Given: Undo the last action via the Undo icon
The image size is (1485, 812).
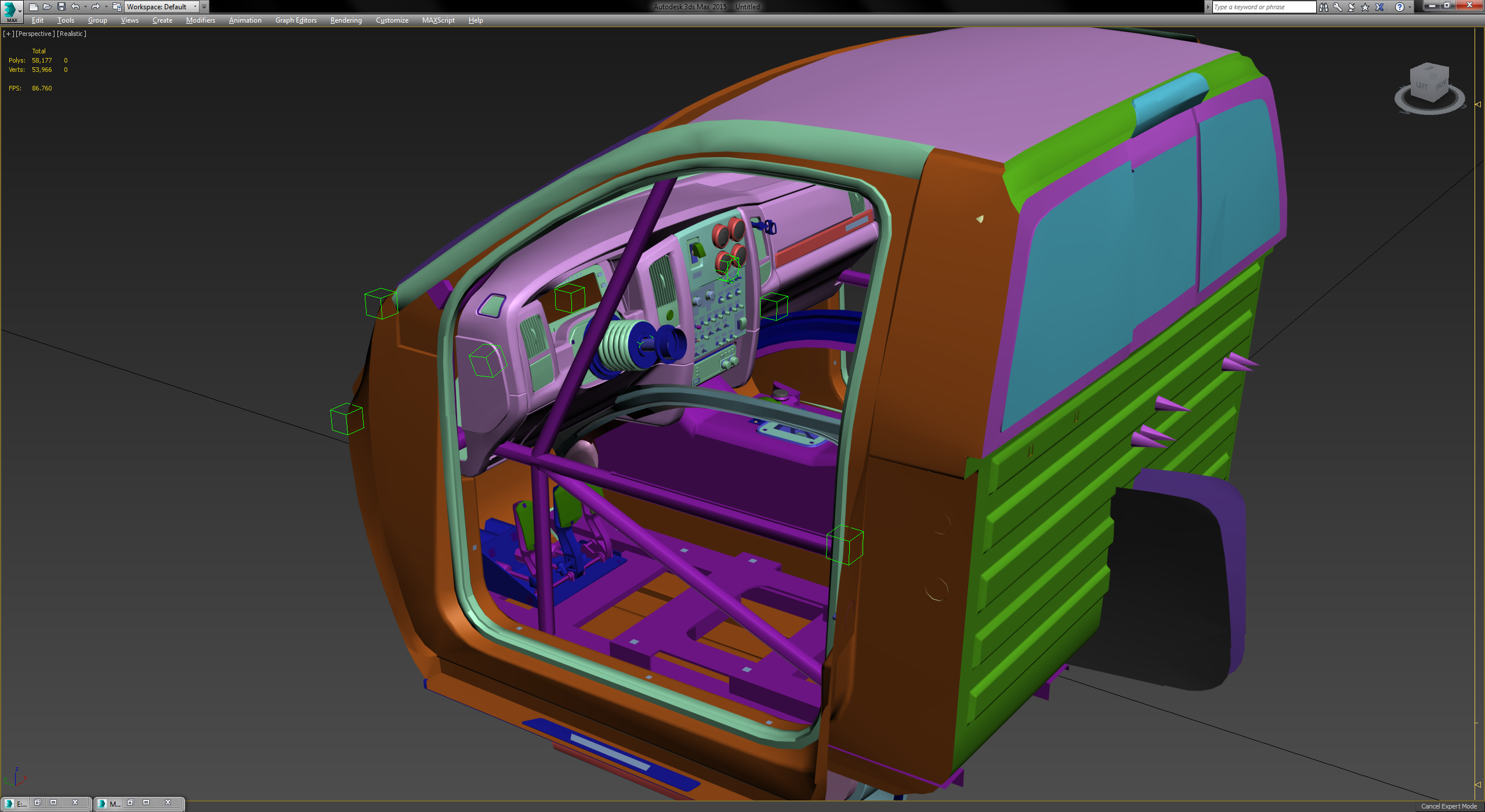Looking at the screenshot, I should [x=75, y=6].
